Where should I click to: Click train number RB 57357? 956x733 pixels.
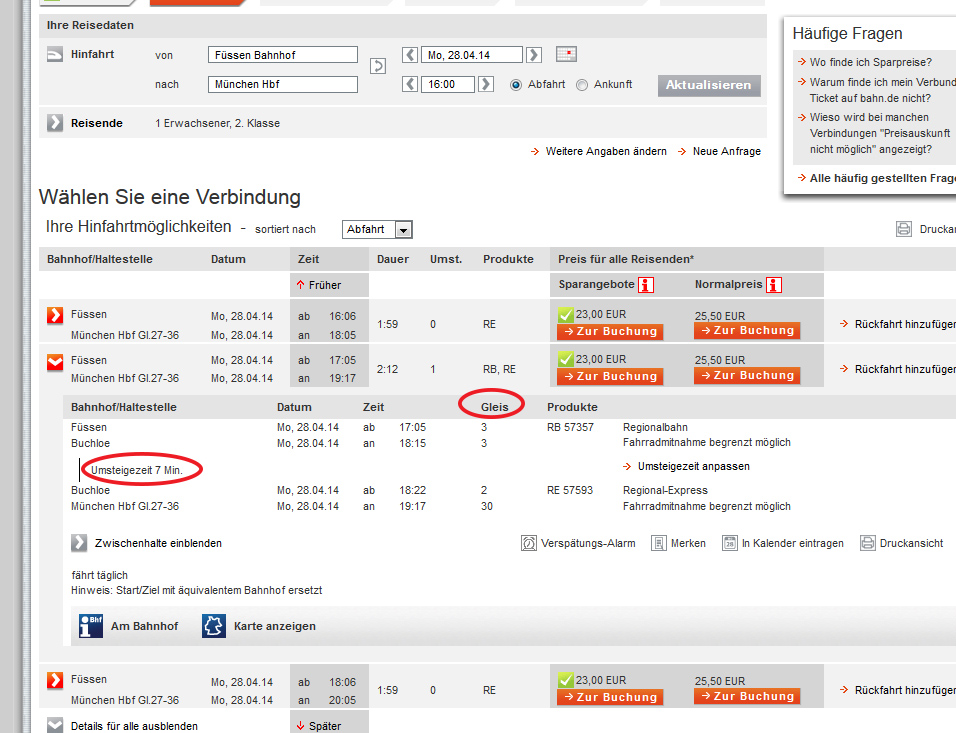click(x=570, y=427)
